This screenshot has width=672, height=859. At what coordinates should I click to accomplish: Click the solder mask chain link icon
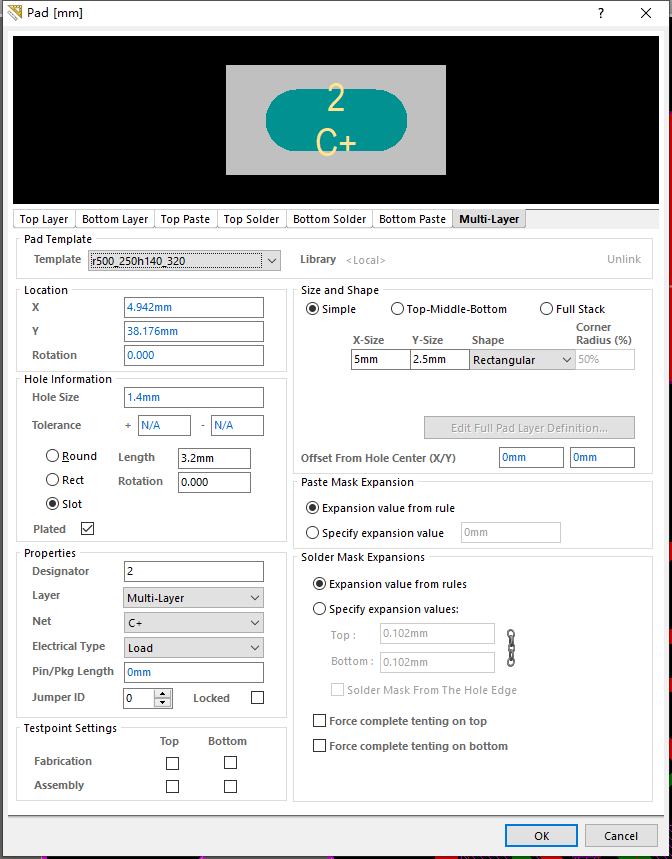click(511, 648)
